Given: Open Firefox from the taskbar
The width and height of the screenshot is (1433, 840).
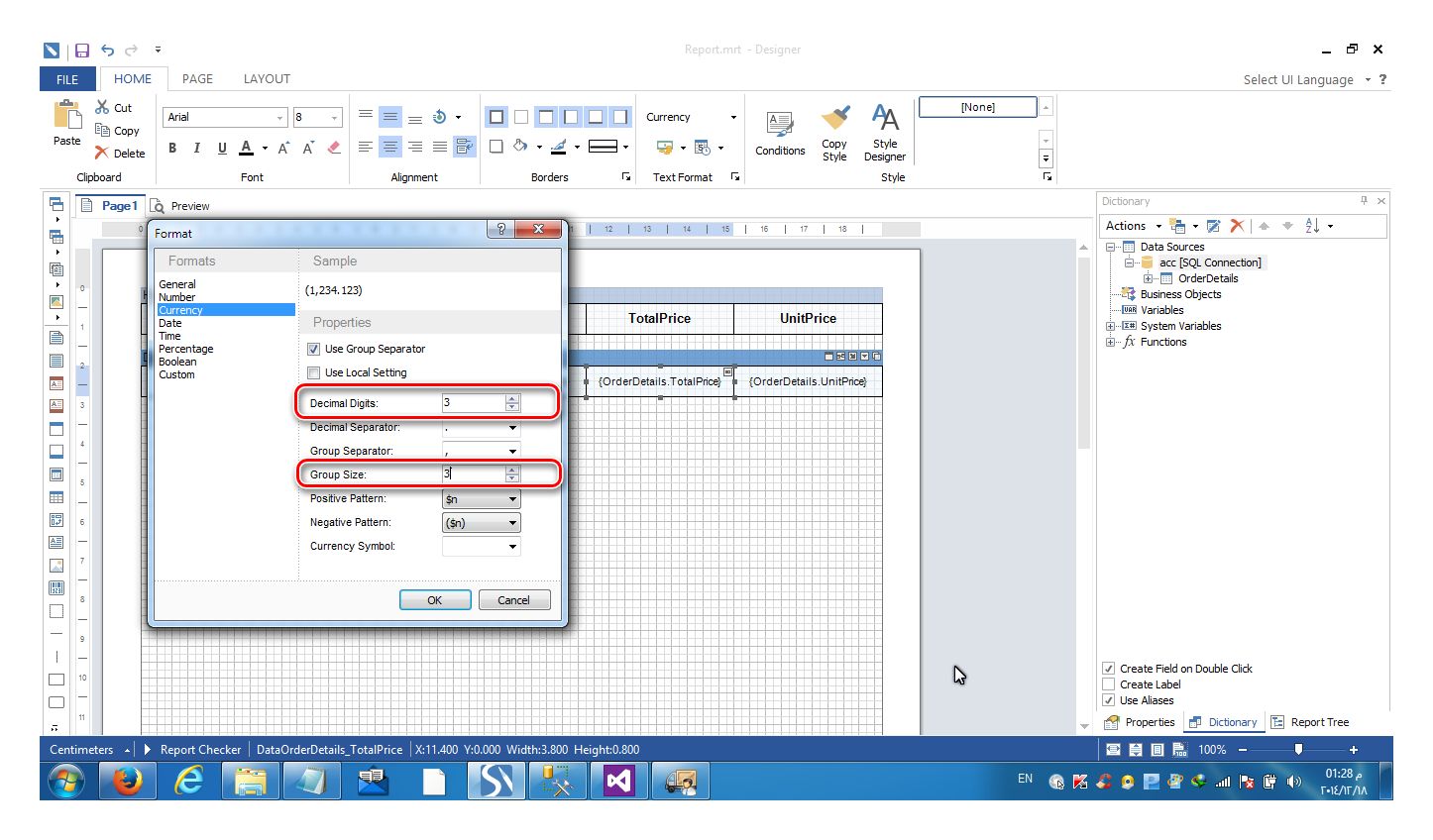Looking at the screenshot, I should coord(127,782).
